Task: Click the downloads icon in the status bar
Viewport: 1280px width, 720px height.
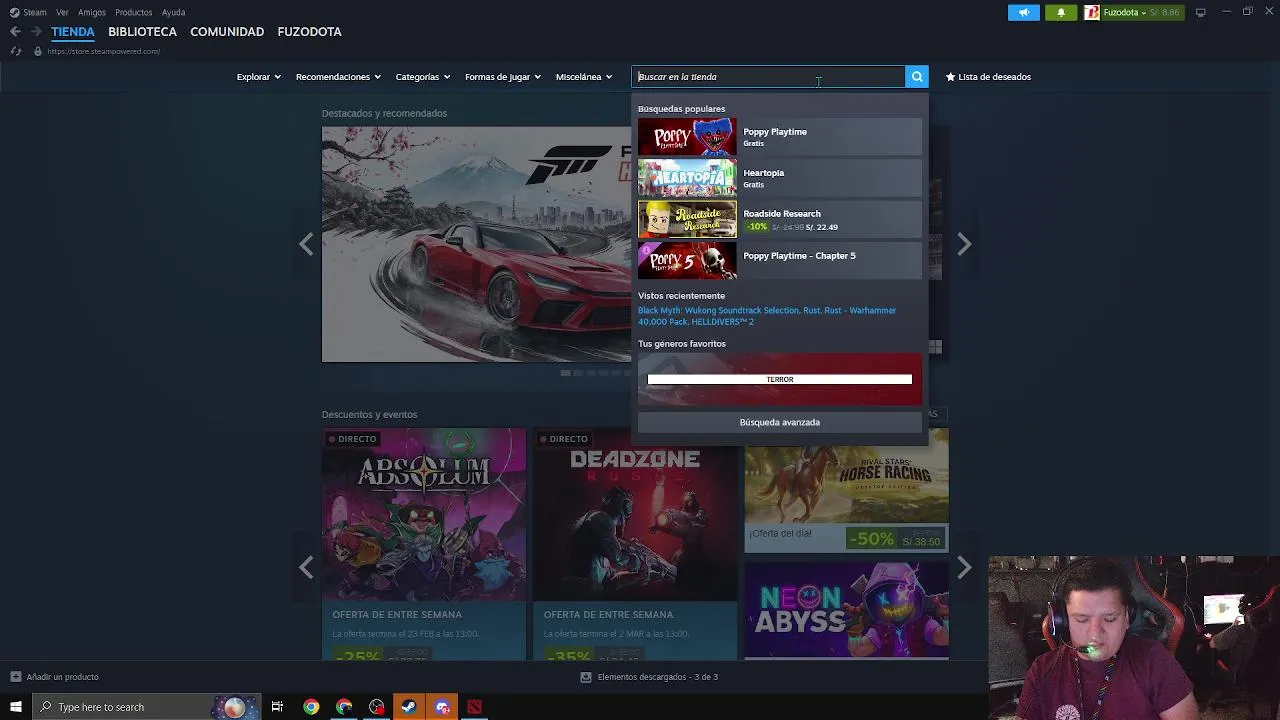Action: [x=586, y=677]
